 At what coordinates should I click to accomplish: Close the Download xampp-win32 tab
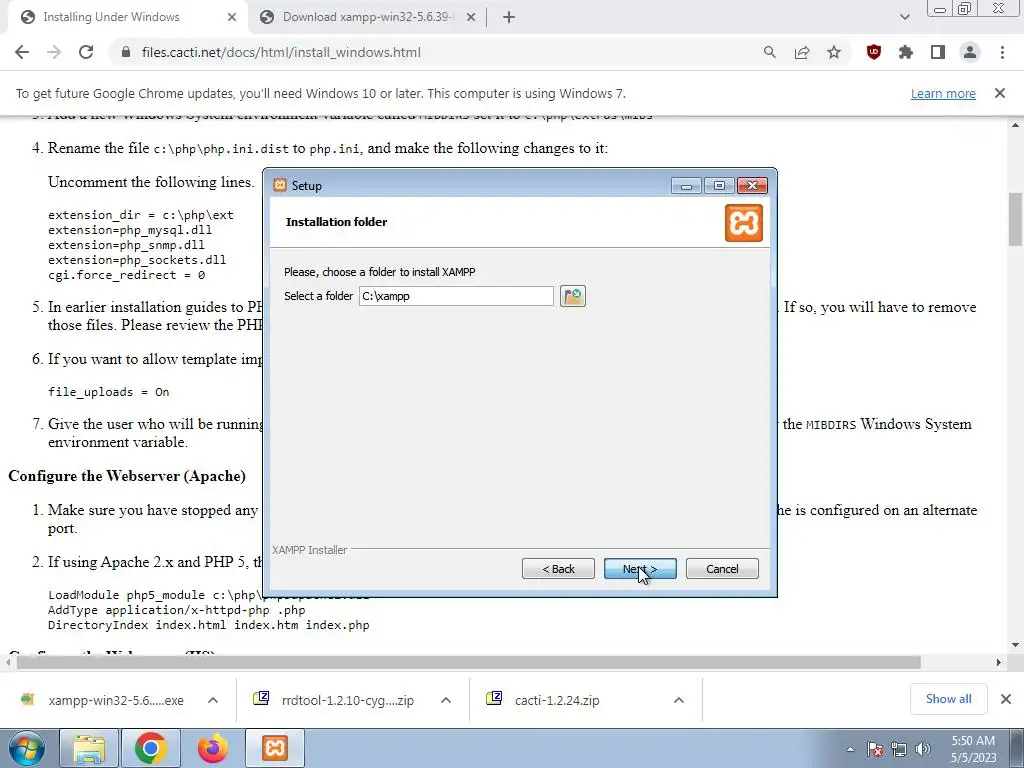point(471,17)
